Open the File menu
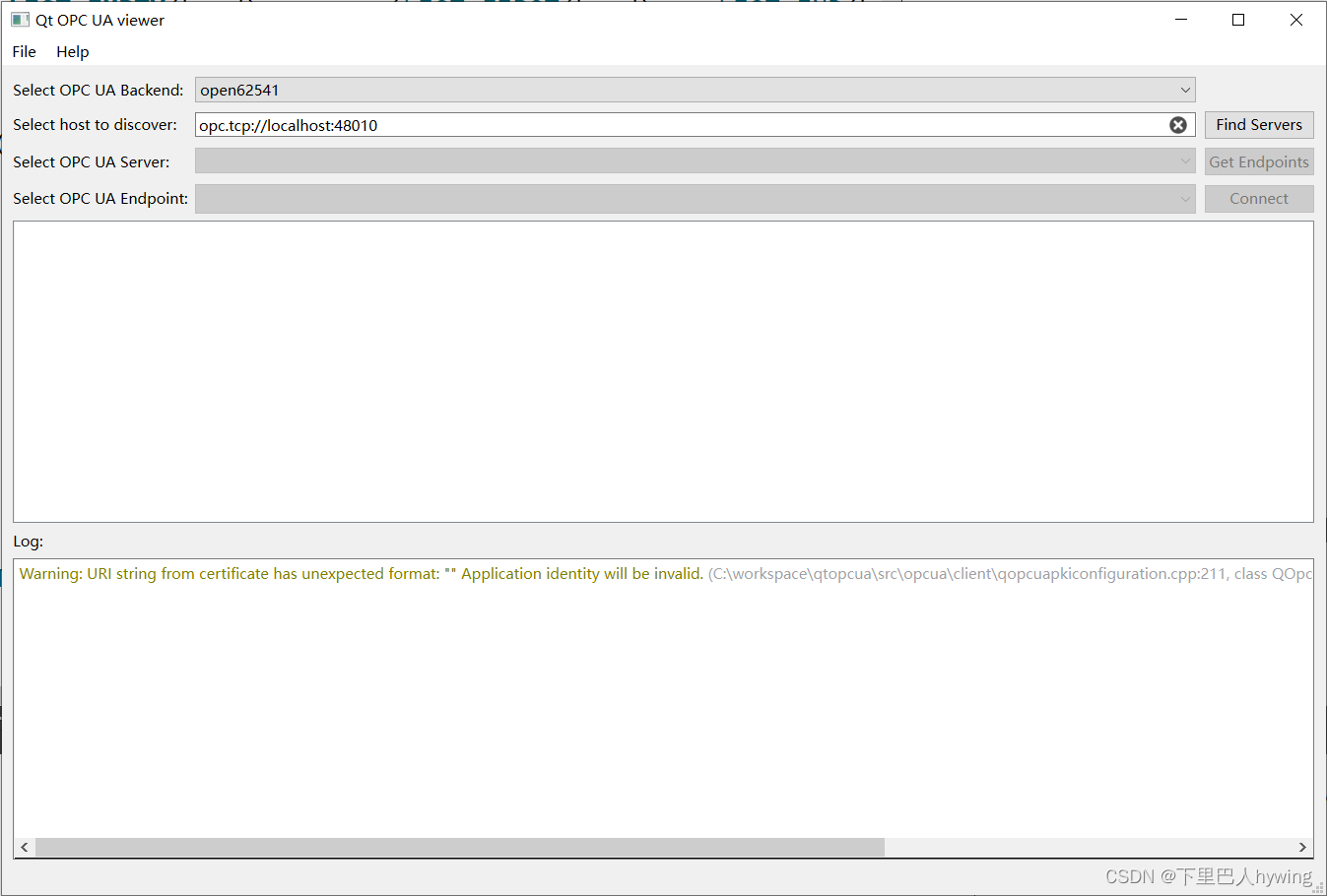This screenshot has height=896, width=1327. tap(24, 52)
